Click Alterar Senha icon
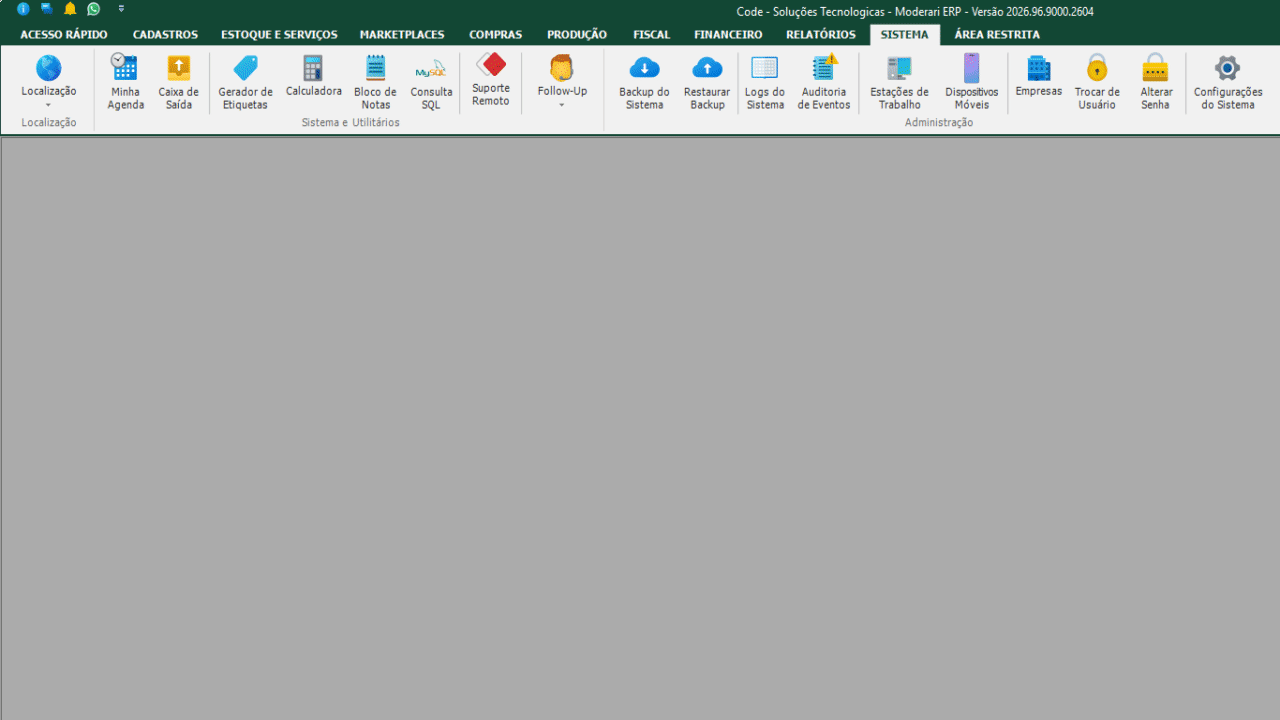The width and height of the screenshot is (1280, 720). pos(1155,67)
